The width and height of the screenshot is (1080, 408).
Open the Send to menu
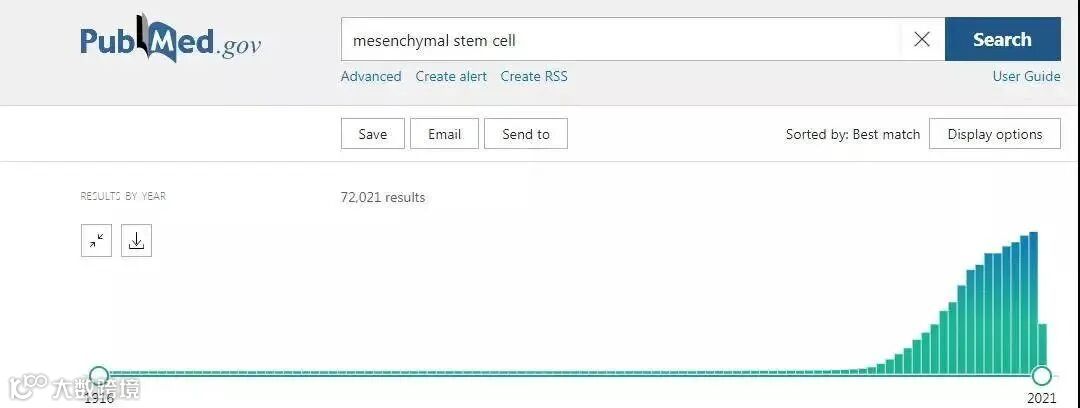[x=526, y=134]
